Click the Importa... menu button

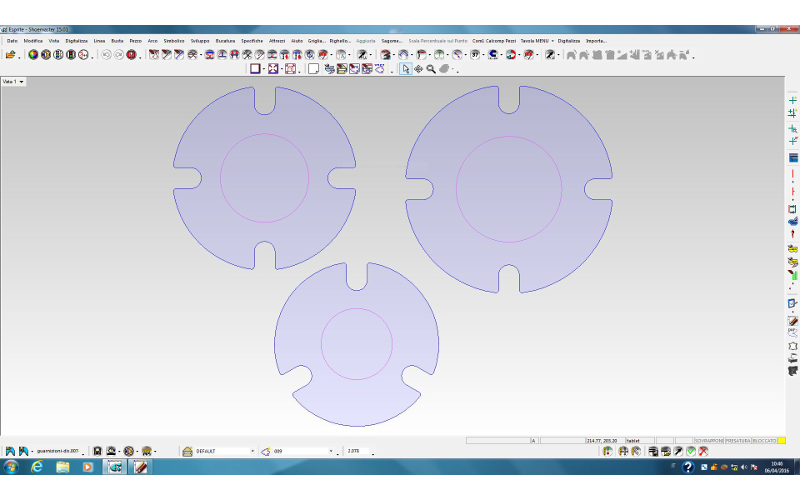tap(596, 40)
